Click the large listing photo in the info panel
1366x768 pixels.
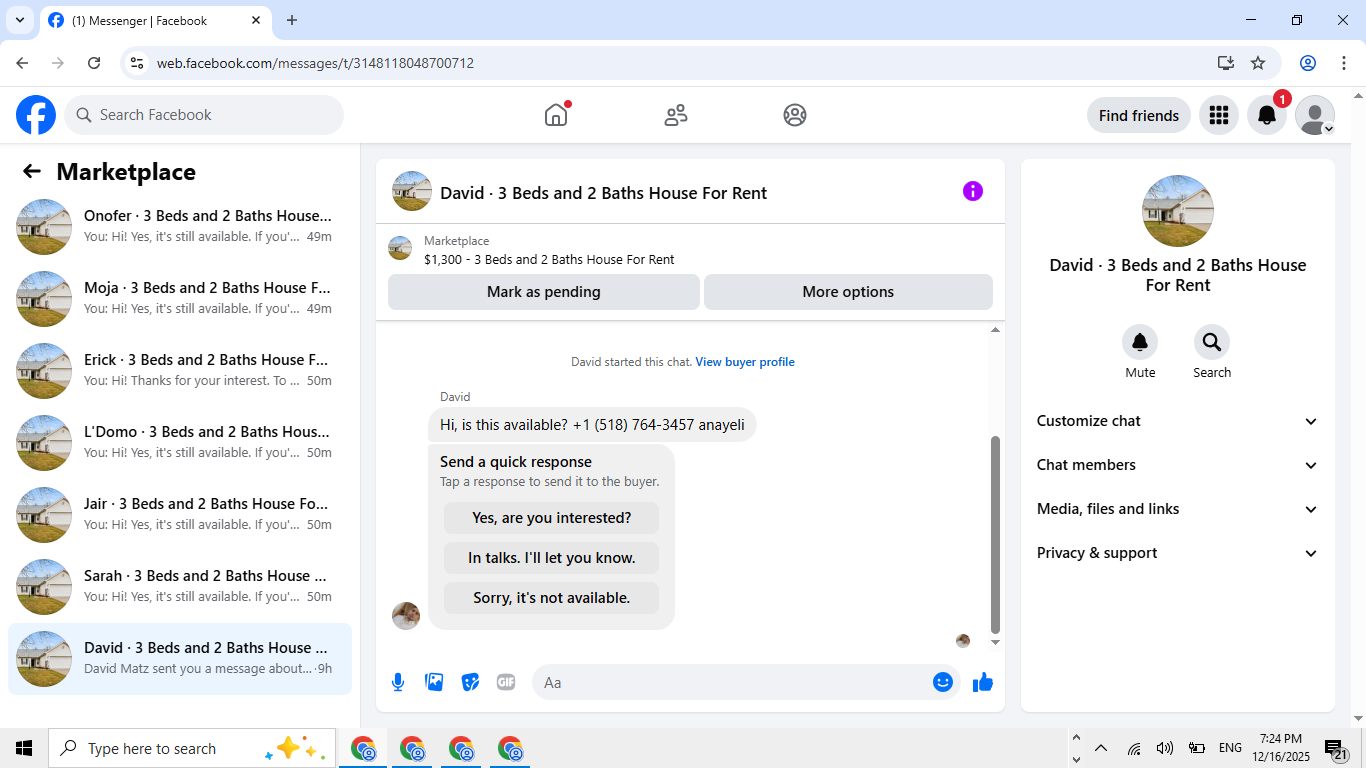(1178, 211)
